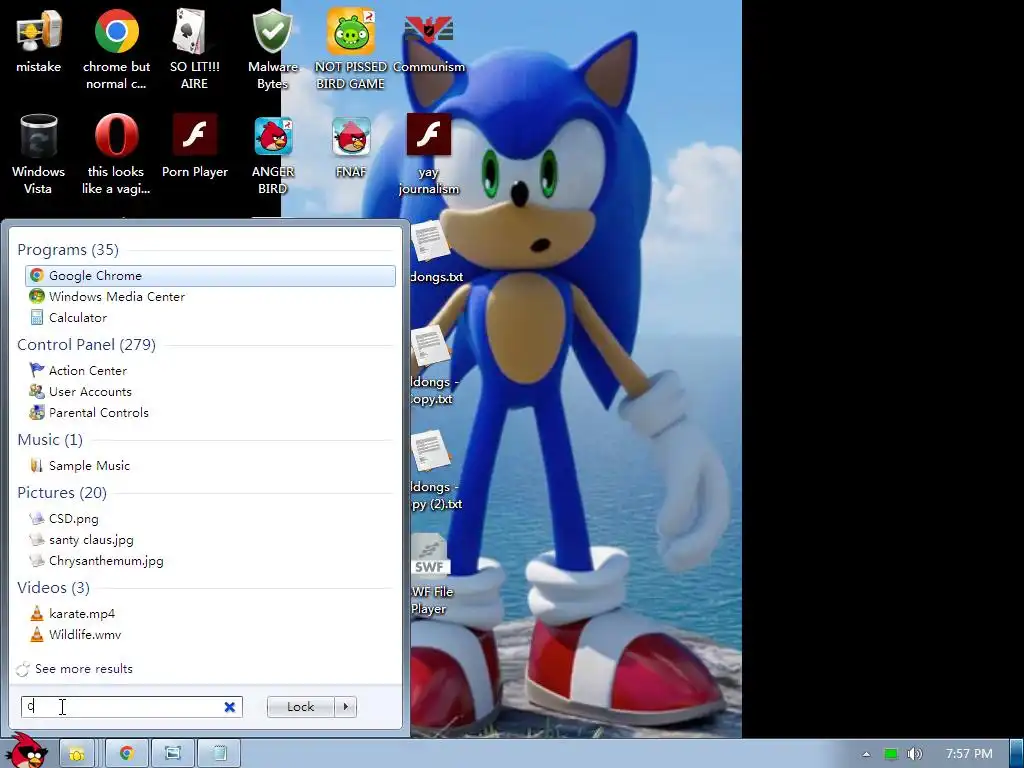
Task: Click the Show Desktop strip
Action: point(1017,754)
